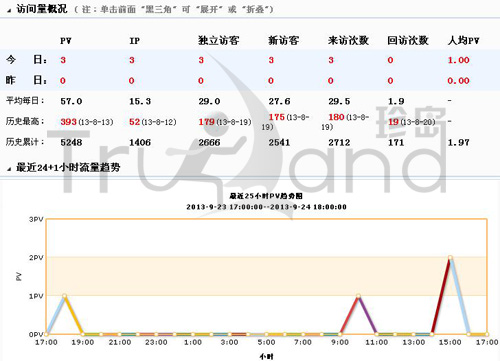Click historic high PV 393

69,122
